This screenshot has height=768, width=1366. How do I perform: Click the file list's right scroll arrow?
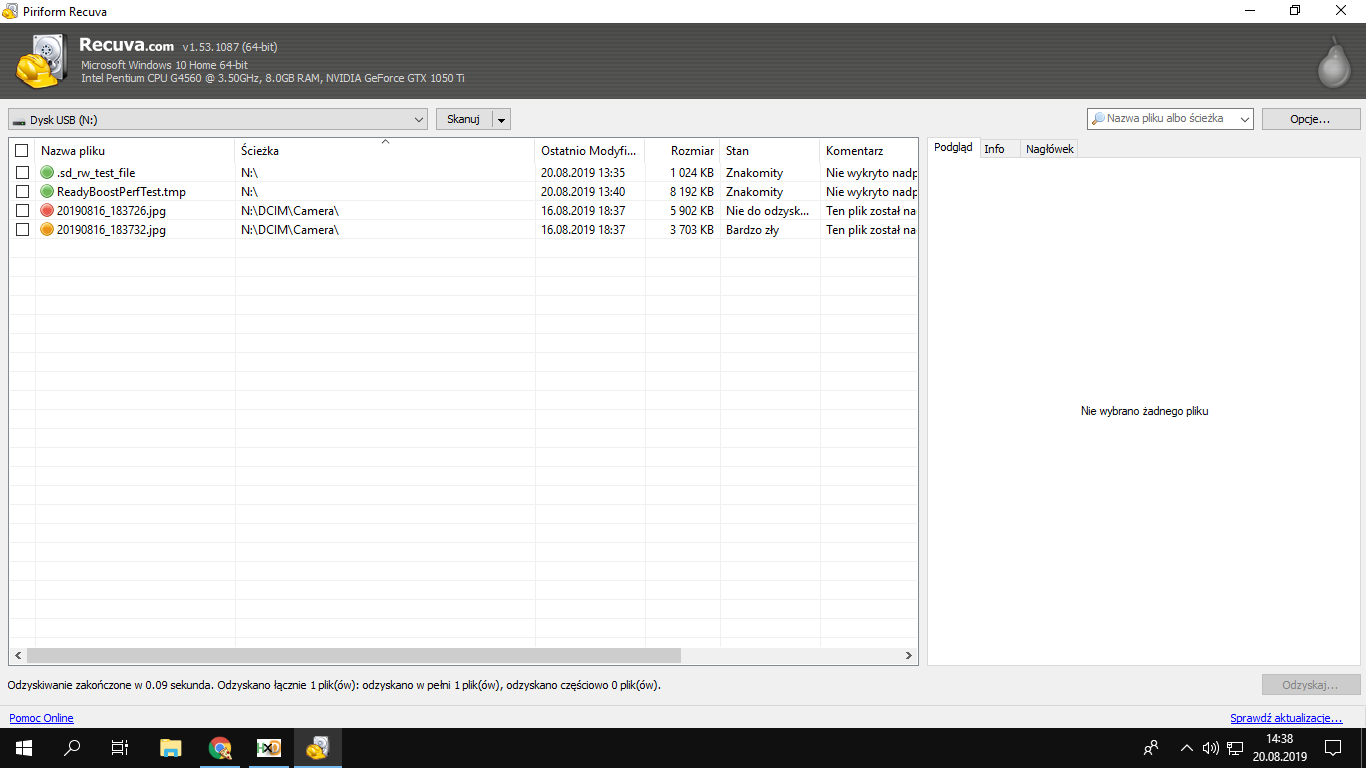click(909, 656)
